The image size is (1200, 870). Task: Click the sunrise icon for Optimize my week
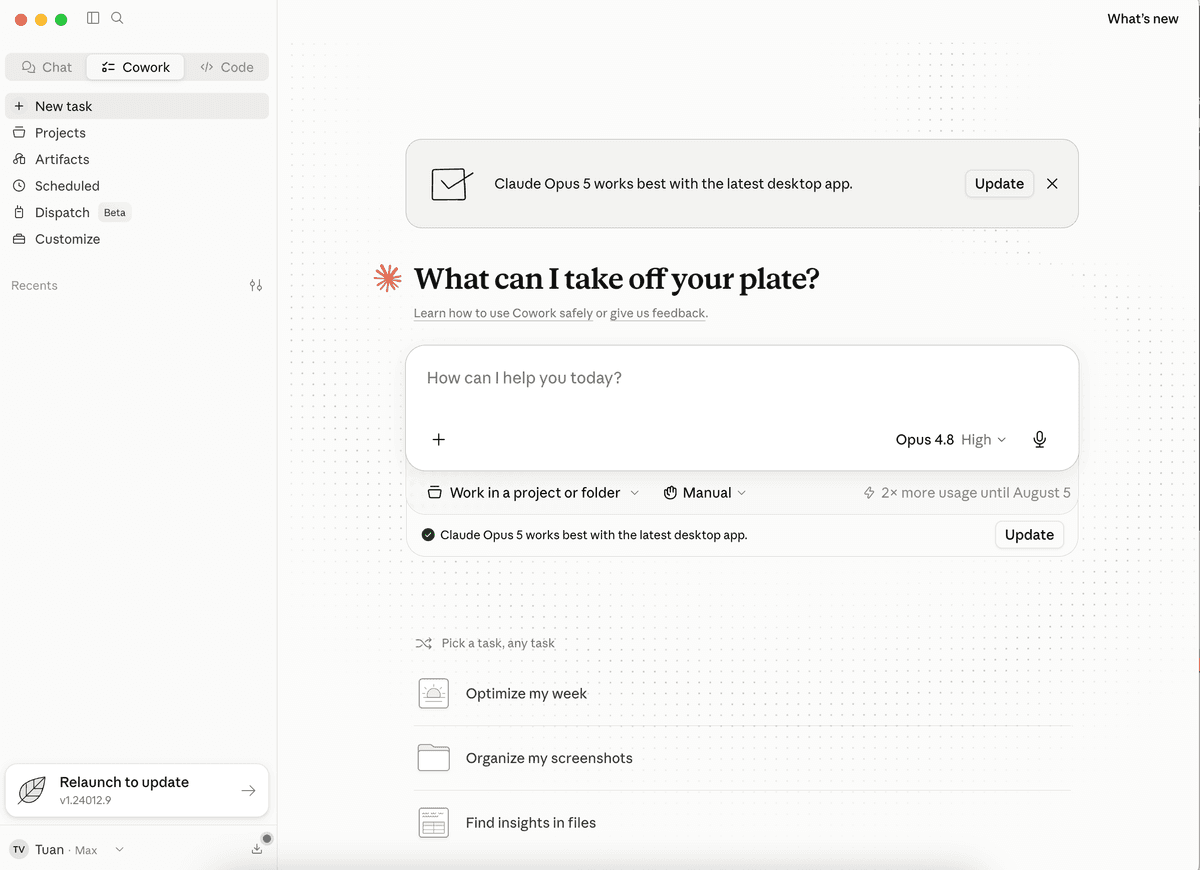(433, 694)
